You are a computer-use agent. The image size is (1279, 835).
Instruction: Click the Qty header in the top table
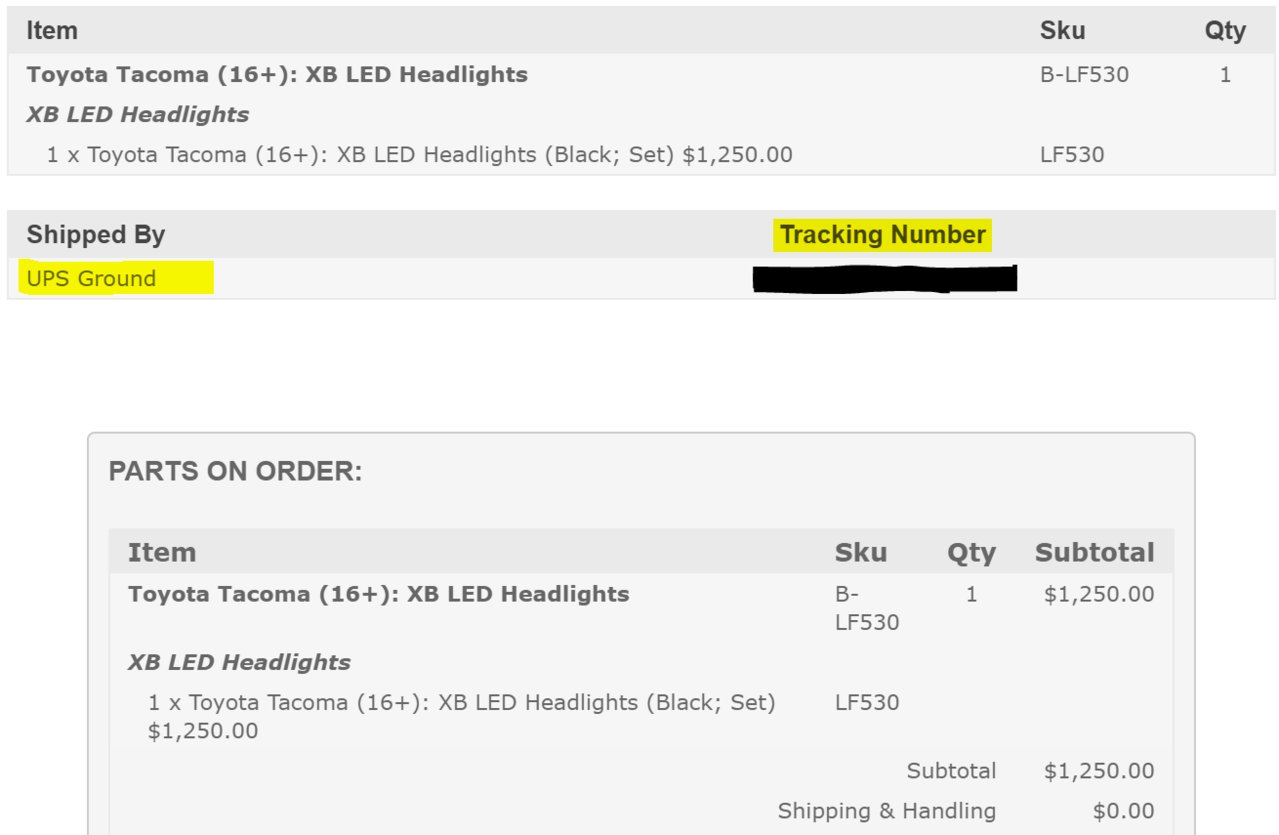(1225, 31)
